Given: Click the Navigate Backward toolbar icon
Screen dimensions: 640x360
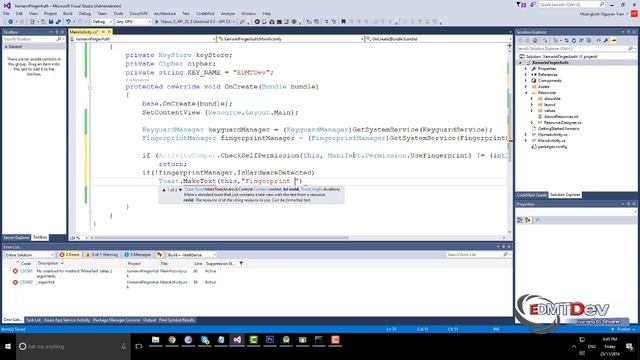Looking at the screenshot, I should 10,22.
